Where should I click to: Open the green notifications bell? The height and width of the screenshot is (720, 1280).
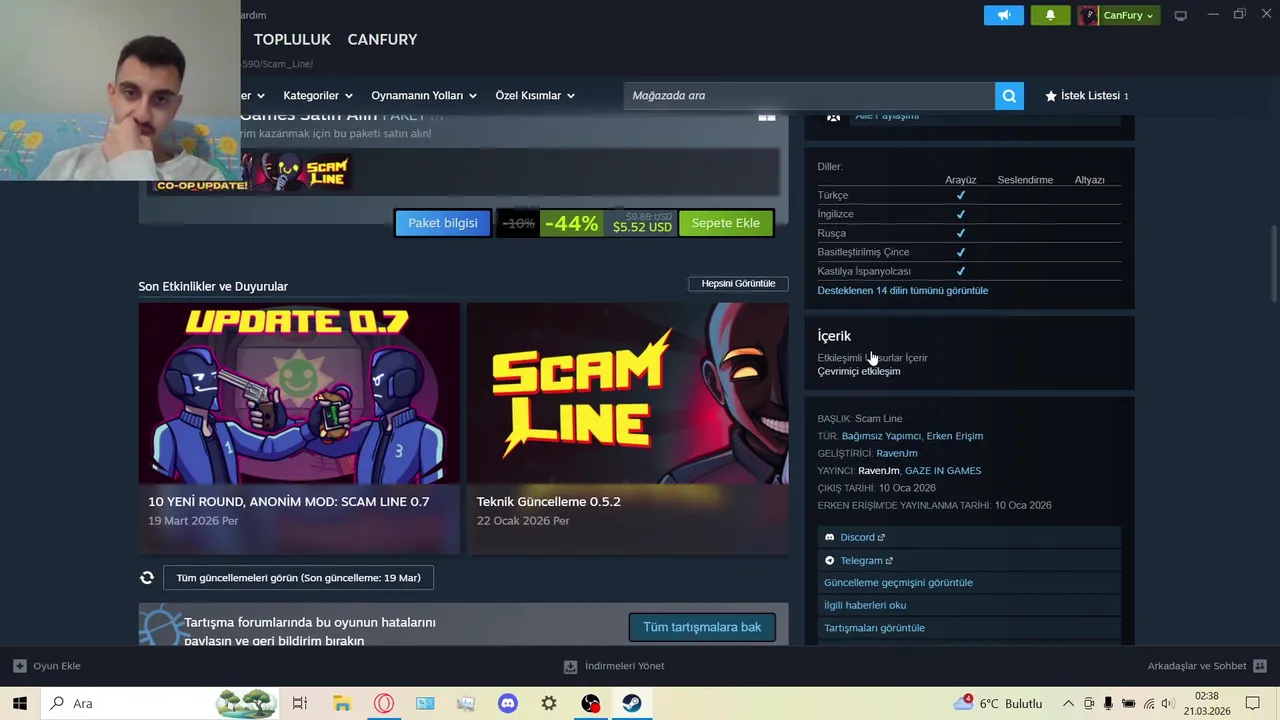tap(1050, 15)
